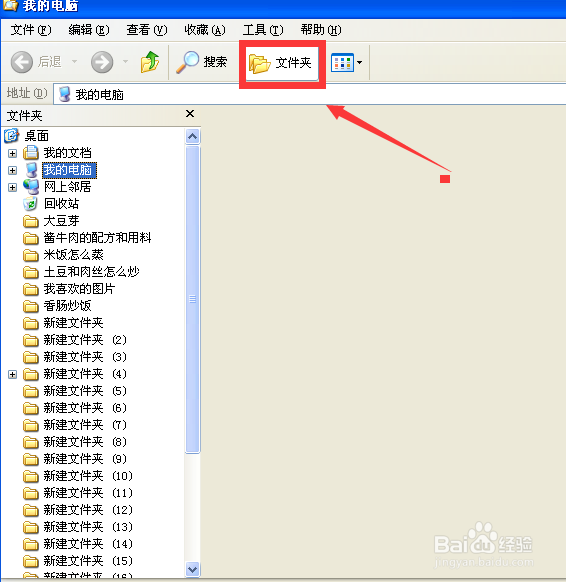This screenshot has height=582, width=566.
Task: Click the 我的文档 folder icon
Action: (x=31, y=153)
